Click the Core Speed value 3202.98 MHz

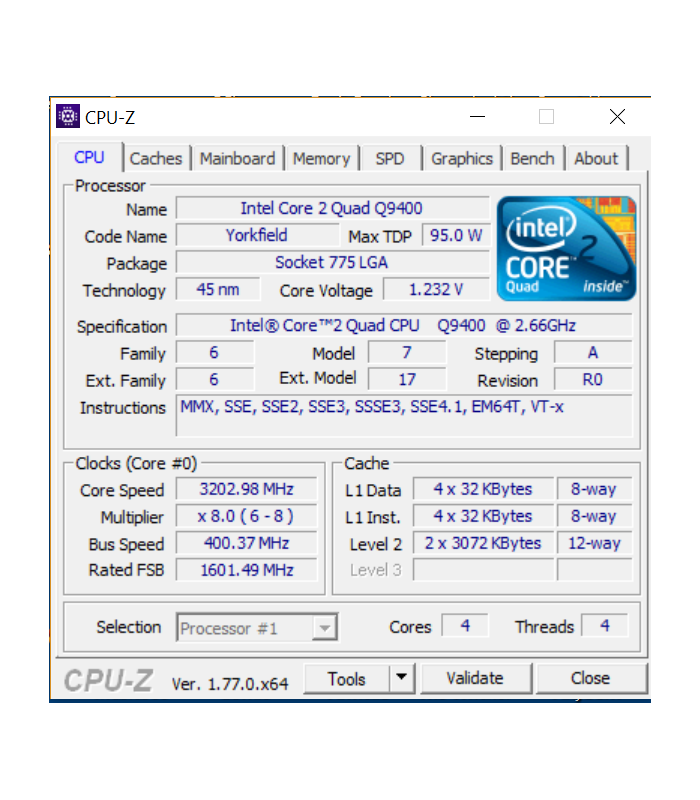(x=246, y=489)
